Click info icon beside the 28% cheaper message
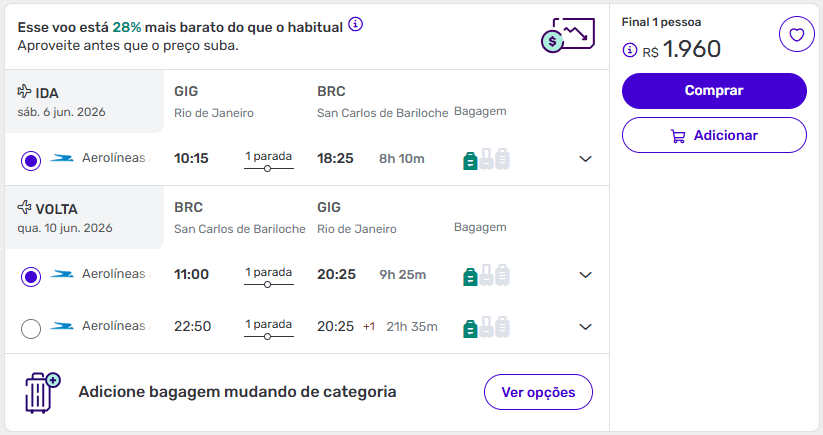The image size is (823, 435). point(356,24)
